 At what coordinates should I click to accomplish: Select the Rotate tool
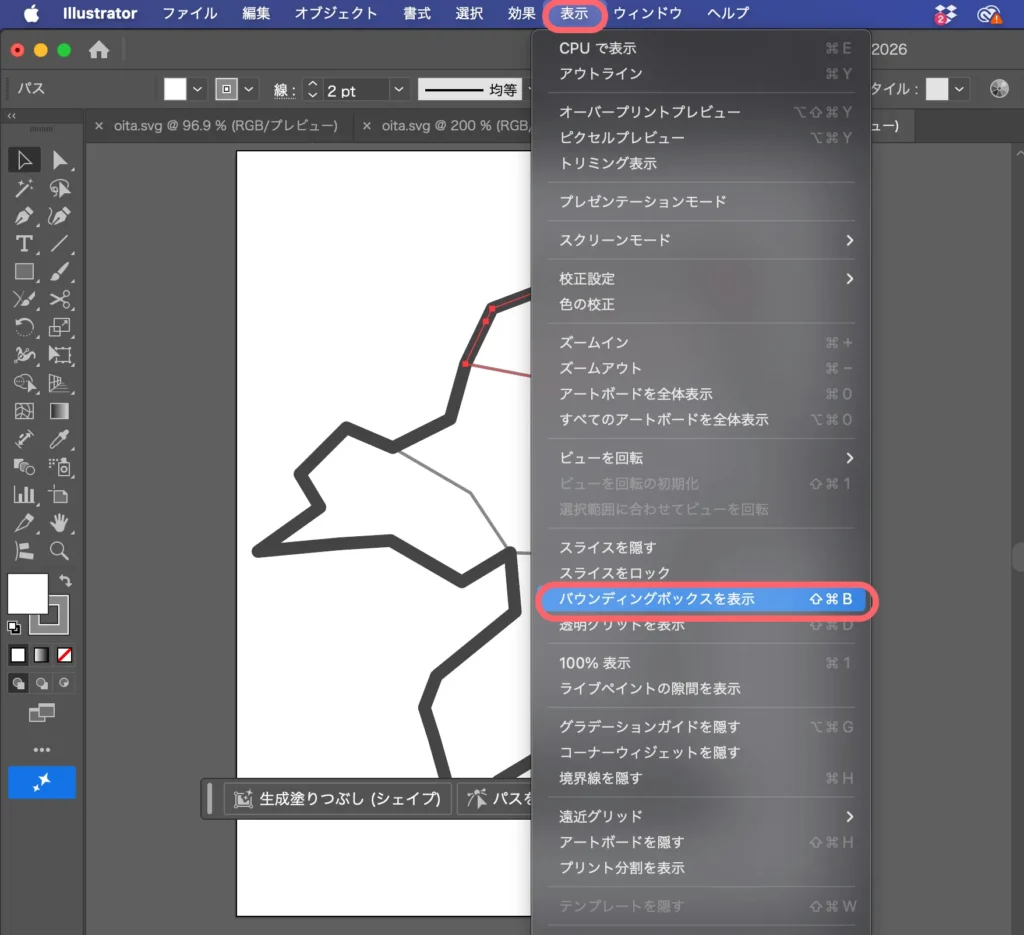(23, 324)
